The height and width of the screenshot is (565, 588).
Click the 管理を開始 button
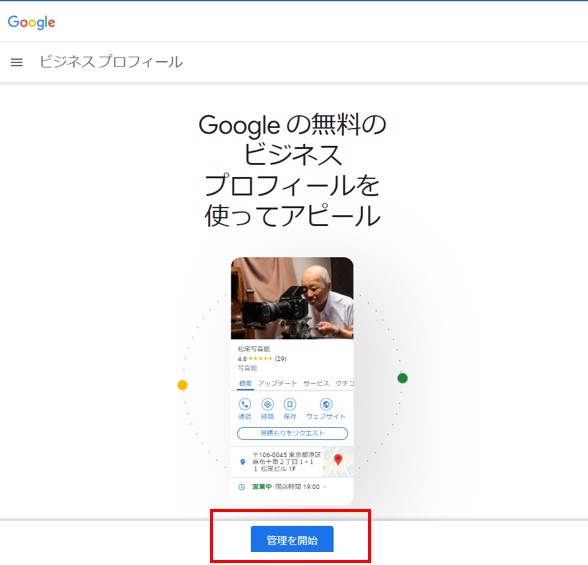(292, 540)
